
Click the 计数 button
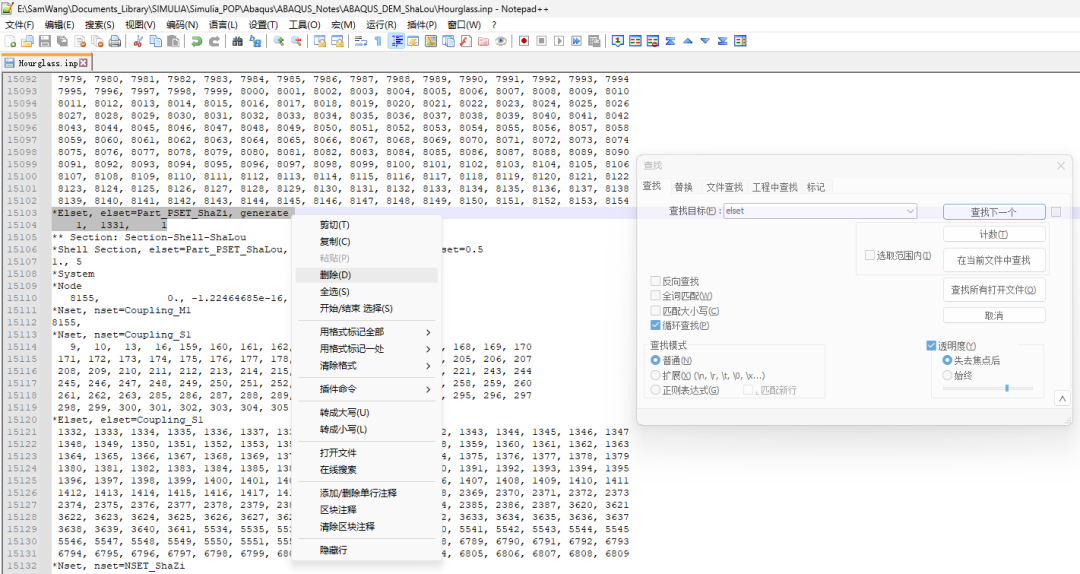[994, 234]
